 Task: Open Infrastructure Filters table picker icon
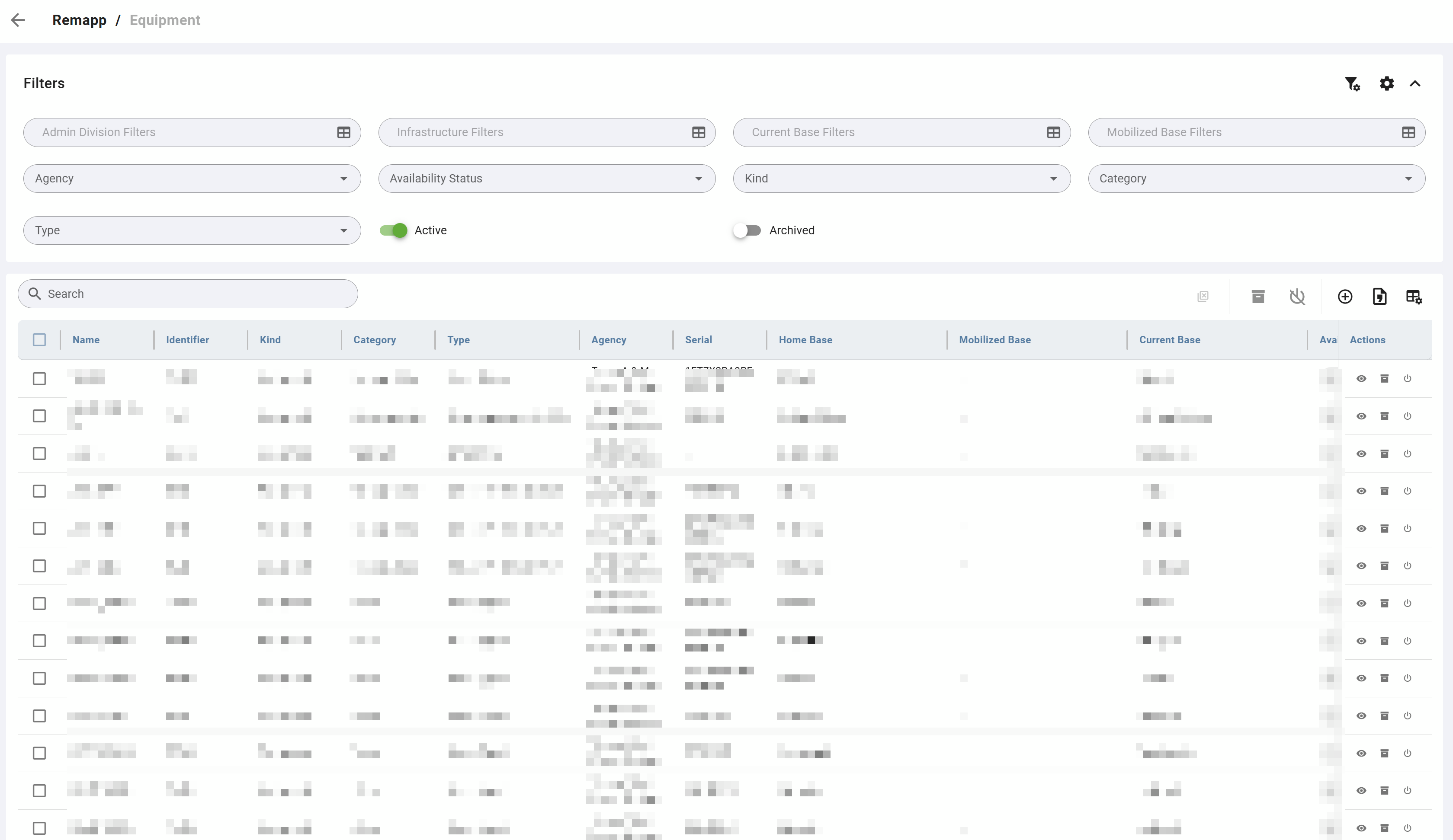pyautogui.click(x=698, y=133)
